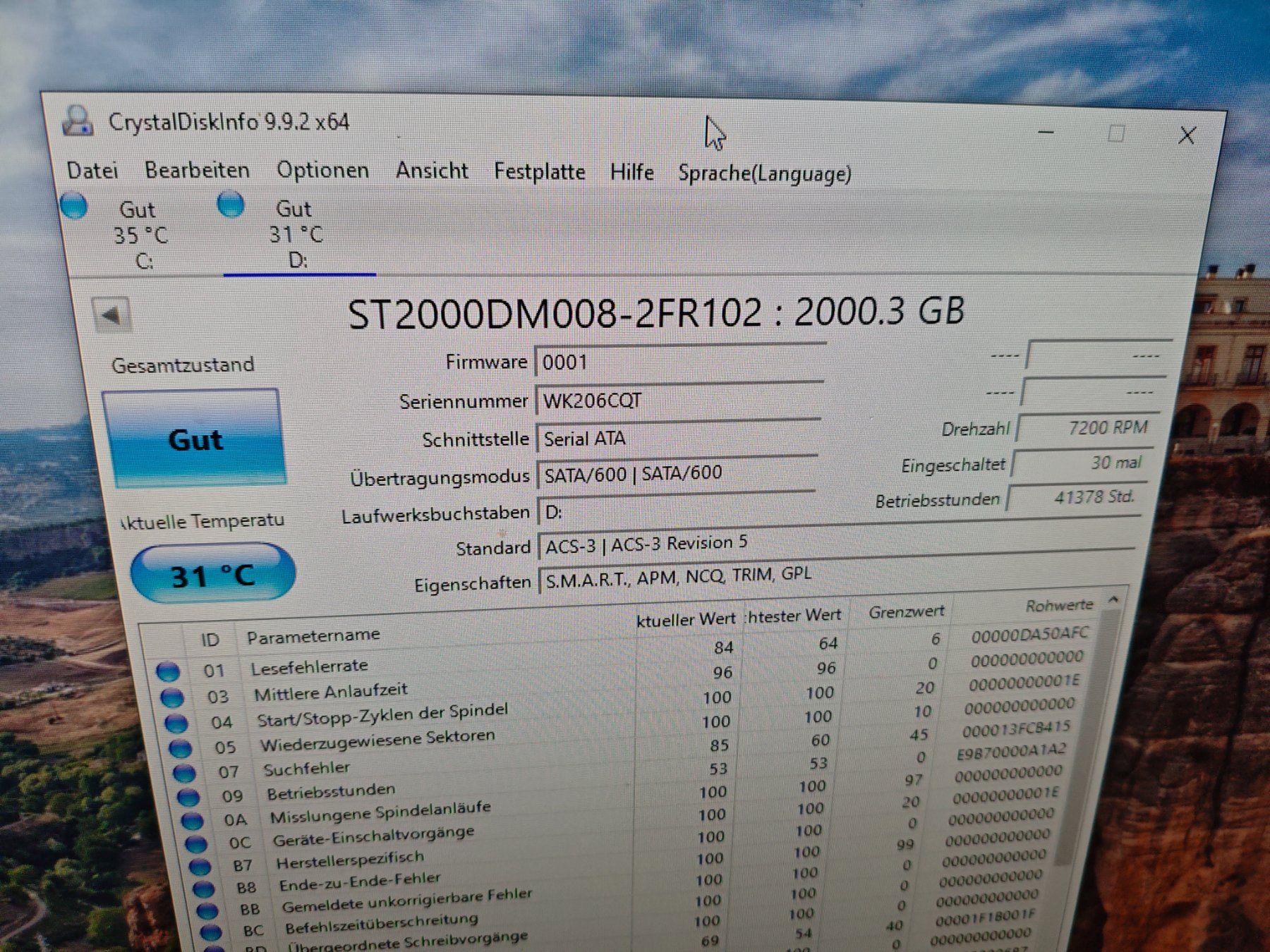The width and height of the screenshot is (1270, 952).
Task: Click status icon for BB Gemeldete unkorrigierbare Fehler
Action: 207,910
